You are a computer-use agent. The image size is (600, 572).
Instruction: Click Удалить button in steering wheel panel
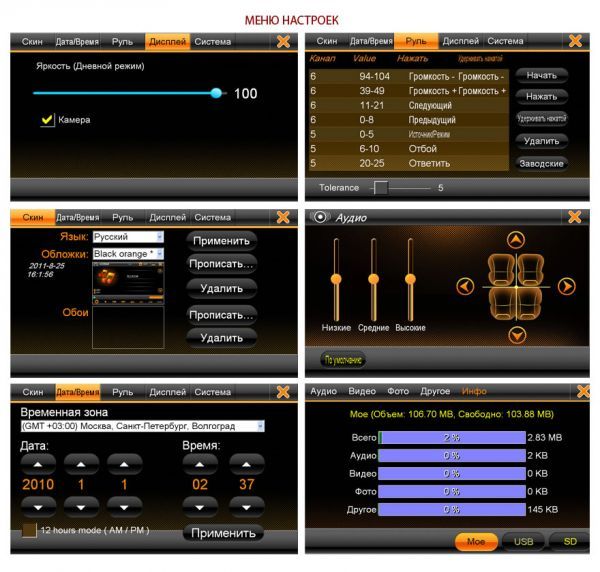541,141
